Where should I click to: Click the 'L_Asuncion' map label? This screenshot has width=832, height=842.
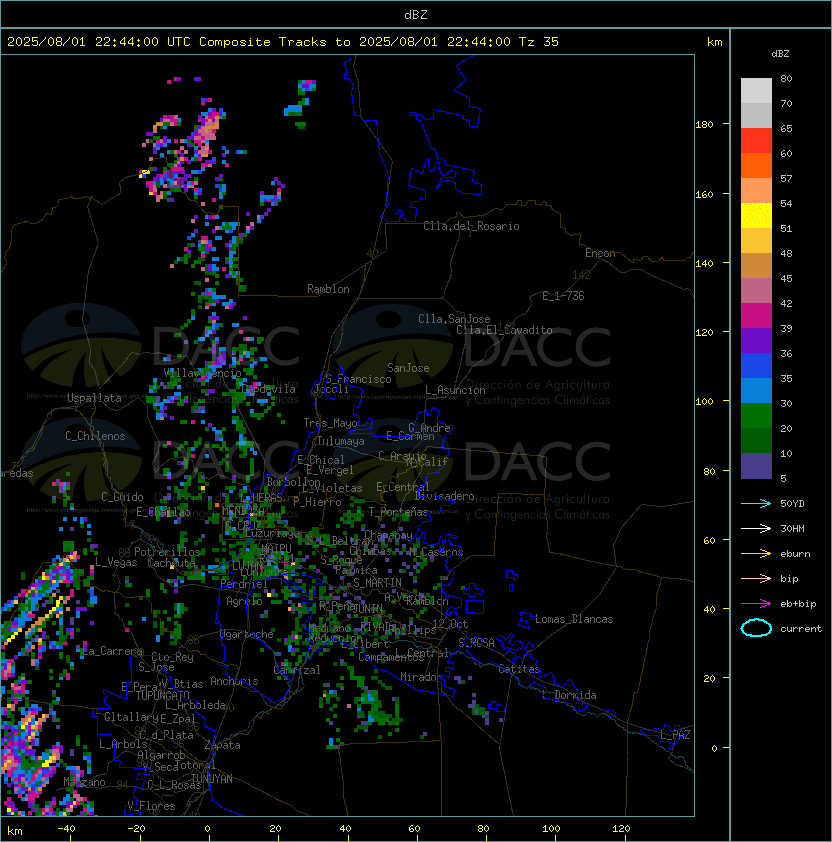(455, 390)
